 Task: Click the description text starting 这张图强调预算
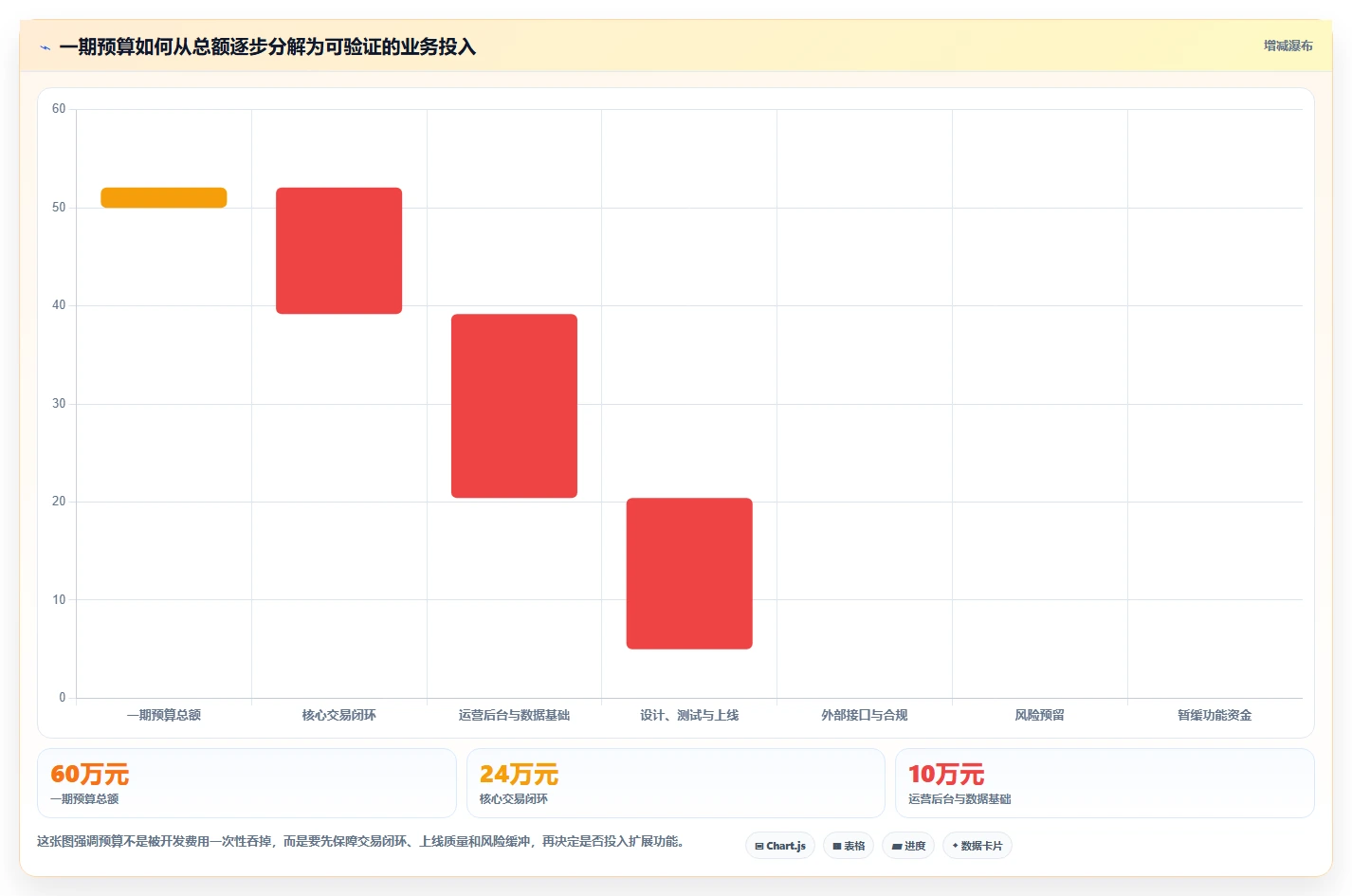click(360, 841)
